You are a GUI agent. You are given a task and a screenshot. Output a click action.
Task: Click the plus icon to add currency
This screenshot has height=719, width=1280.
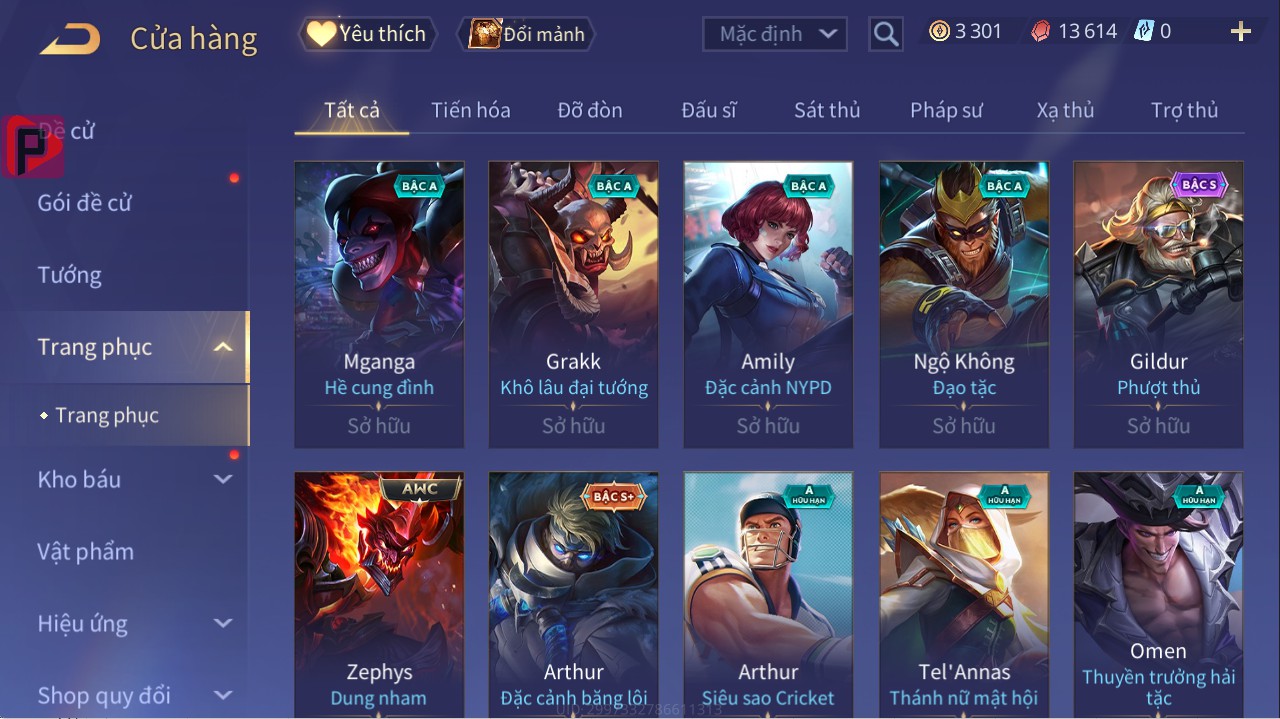coord(1241,32)
